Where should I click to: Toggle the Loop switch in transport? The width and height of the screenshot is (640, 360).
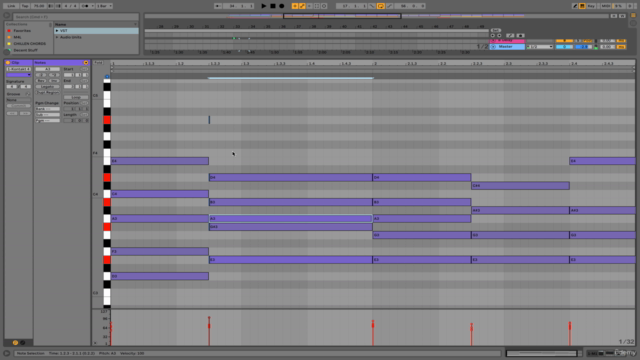pyautogui.click(x=380, y=6)
